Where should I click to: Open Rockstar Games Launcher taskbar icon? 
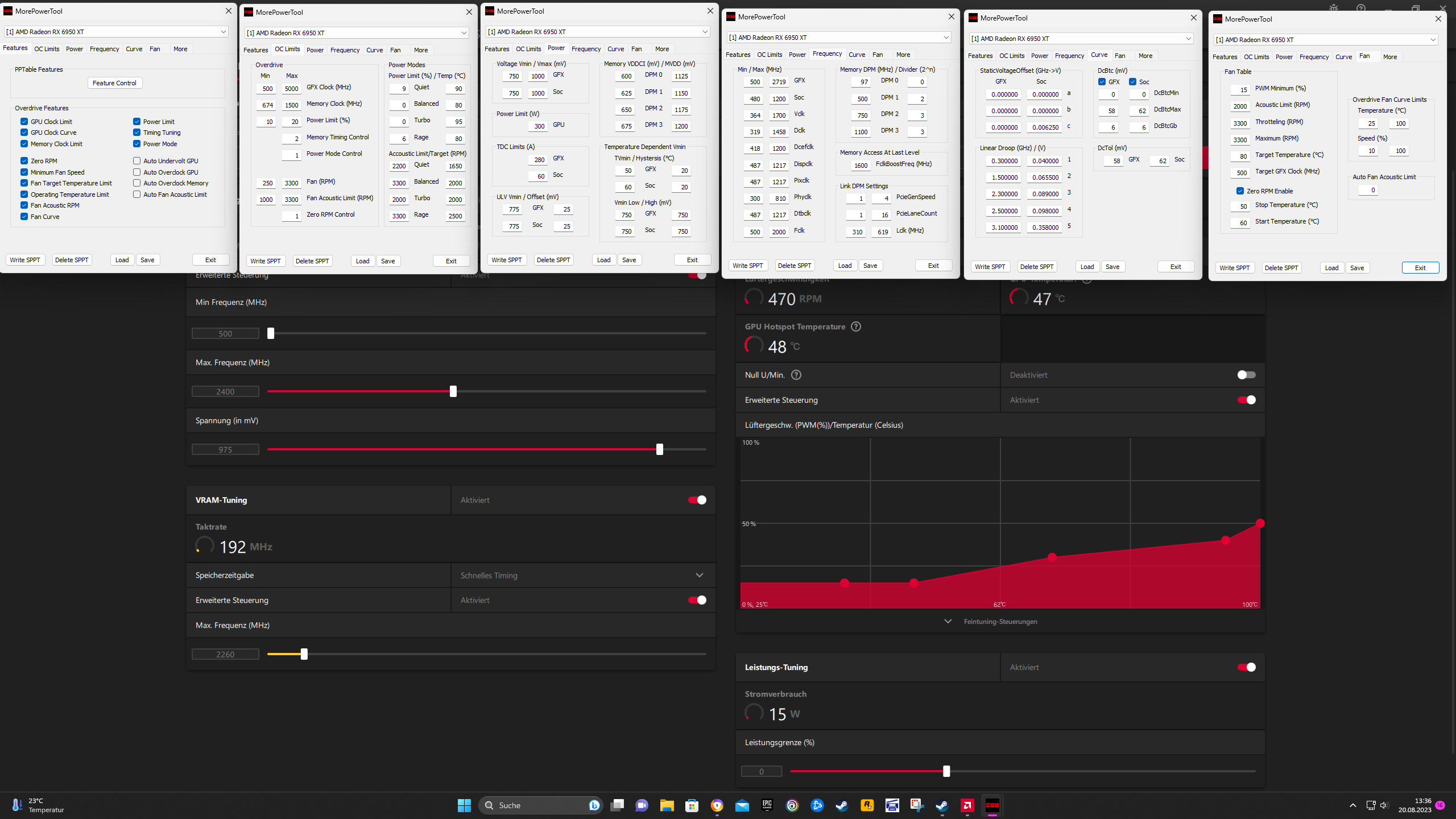point(867,805)
